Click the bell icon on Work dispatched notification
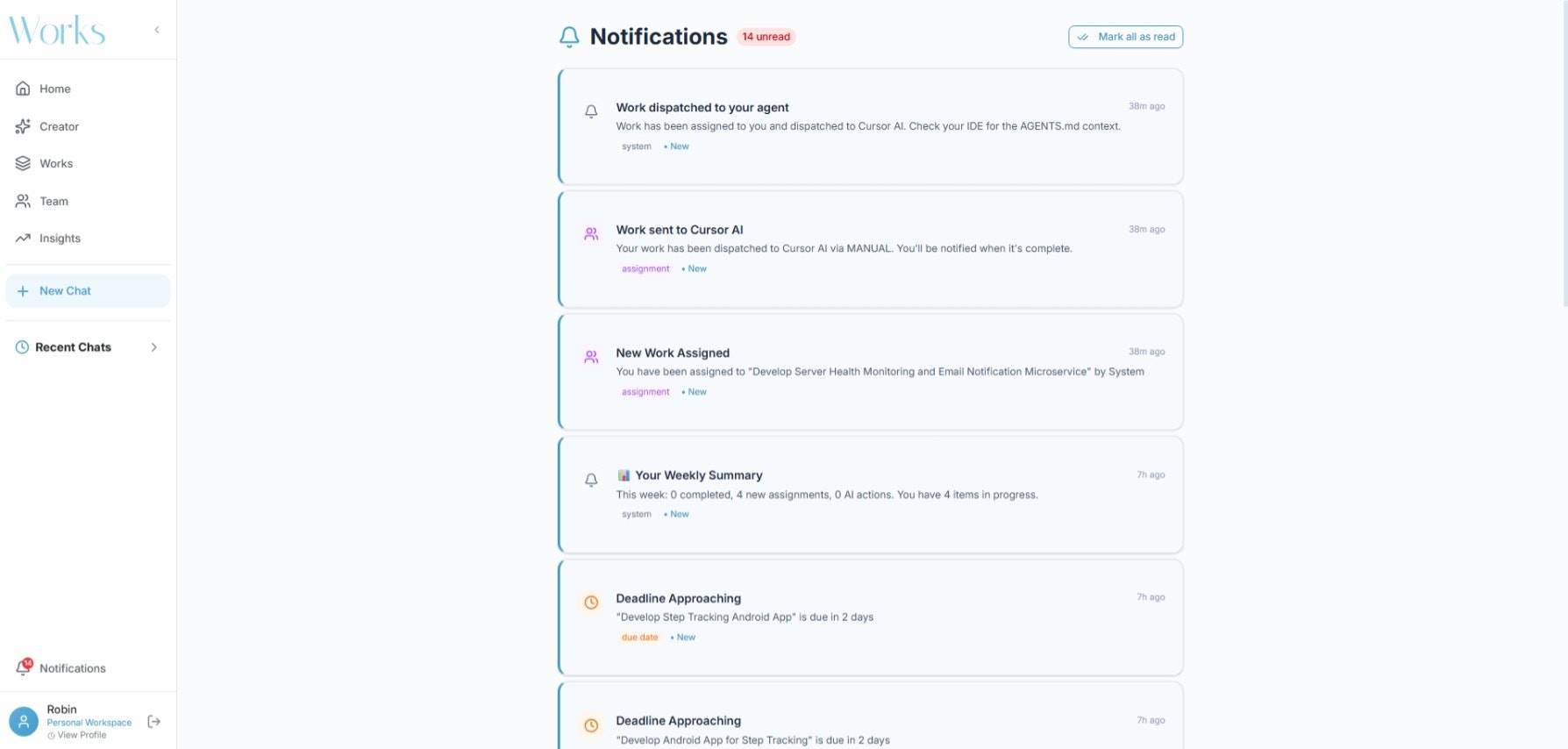Image resolution: width=1568 pixels, height=749 pixels. [x=591, y=111]
